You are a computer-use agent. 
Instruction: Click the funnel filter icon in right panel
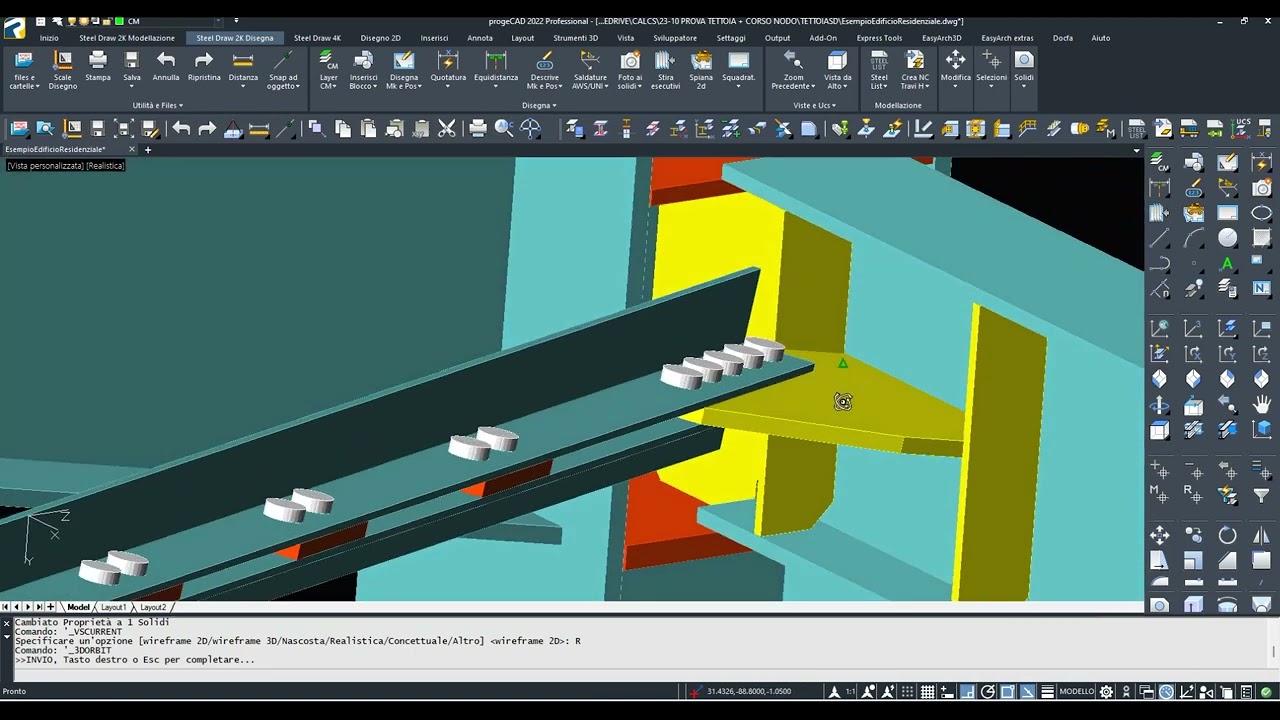coord(1261,495)
